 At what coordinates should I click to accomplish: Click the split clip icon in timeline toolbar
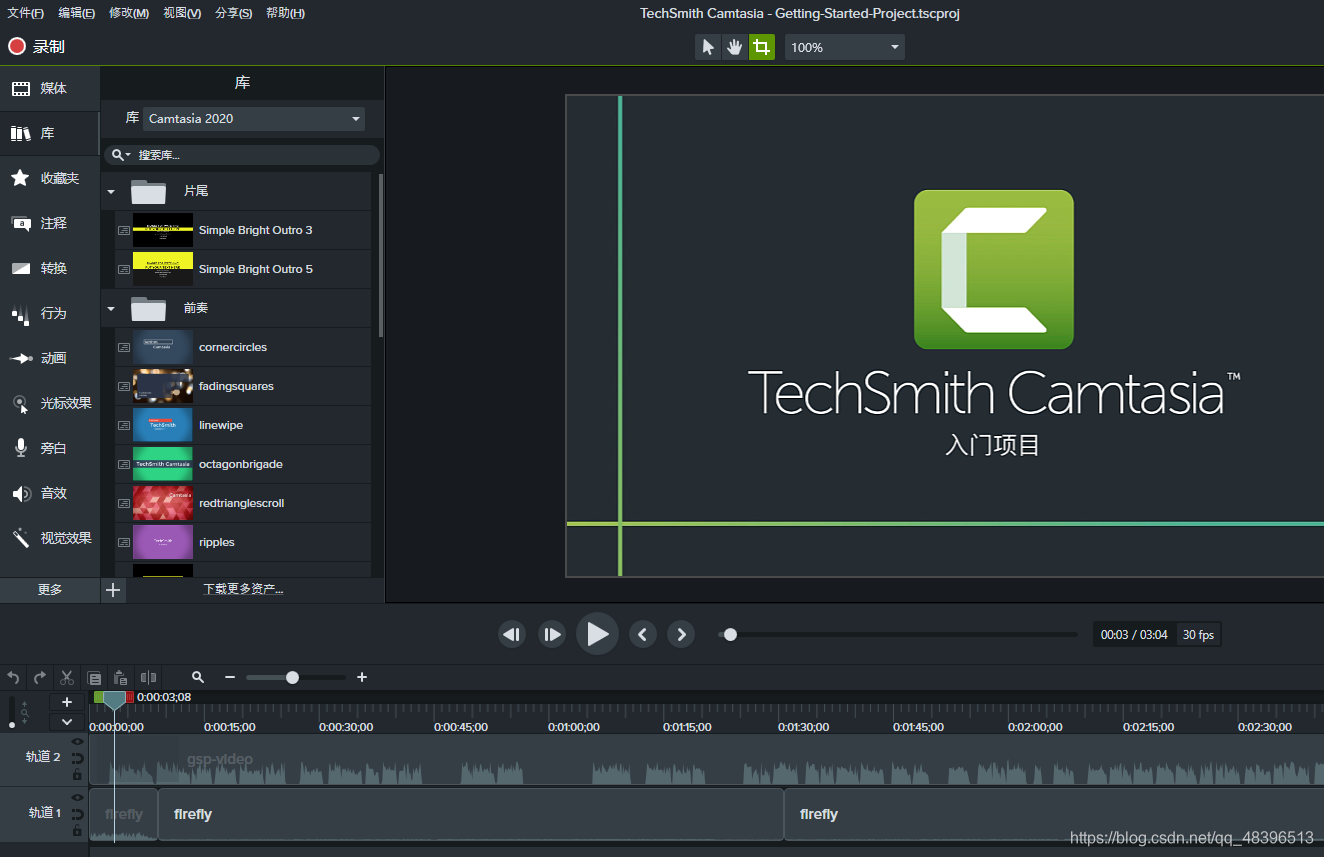click(x=148, y=678)
